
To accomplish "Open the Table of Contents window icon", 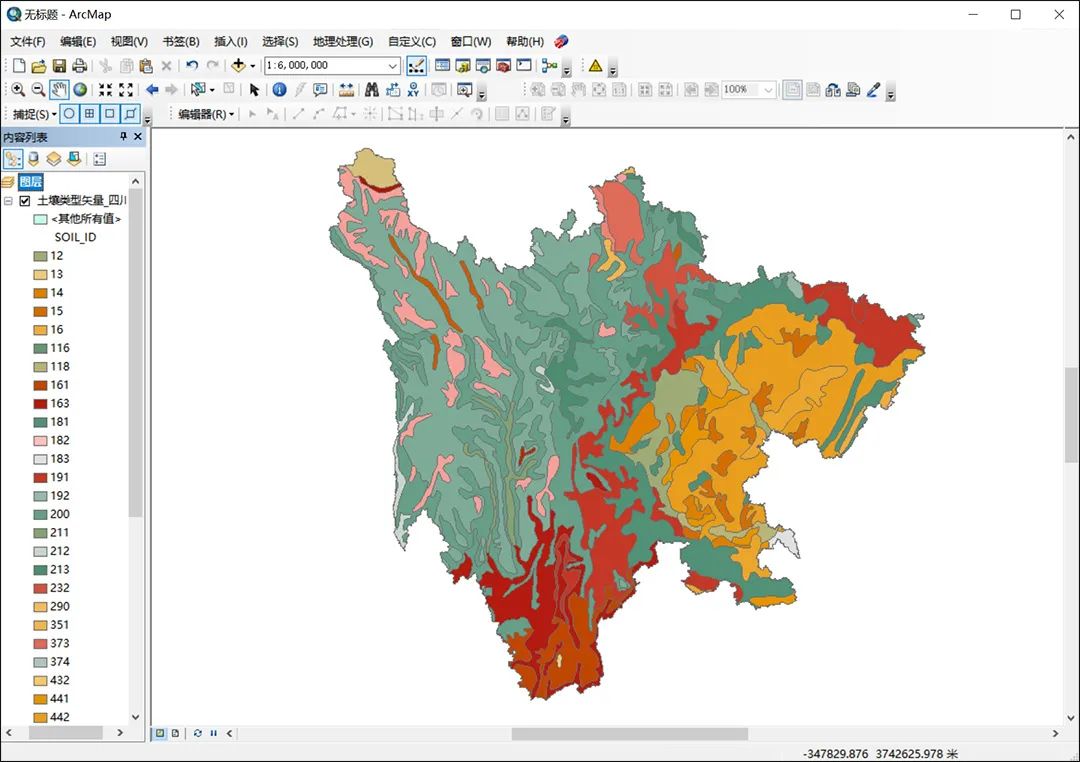I will coord(442,65).
